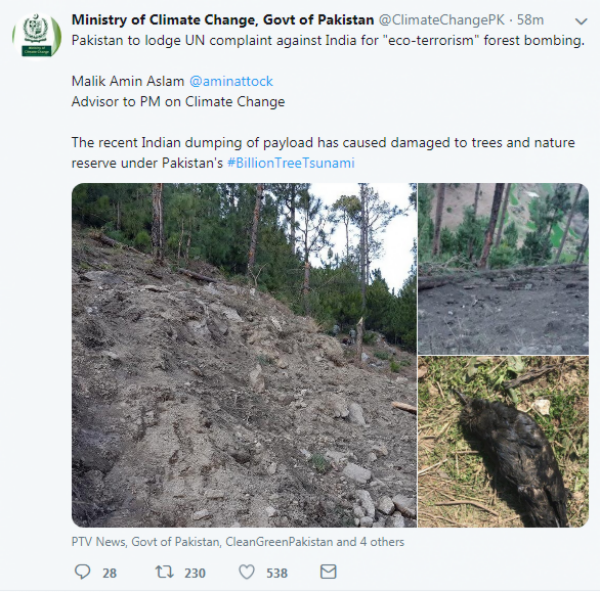
Task: Click the PTV News tagged account
Action: (x=98, y=542)
